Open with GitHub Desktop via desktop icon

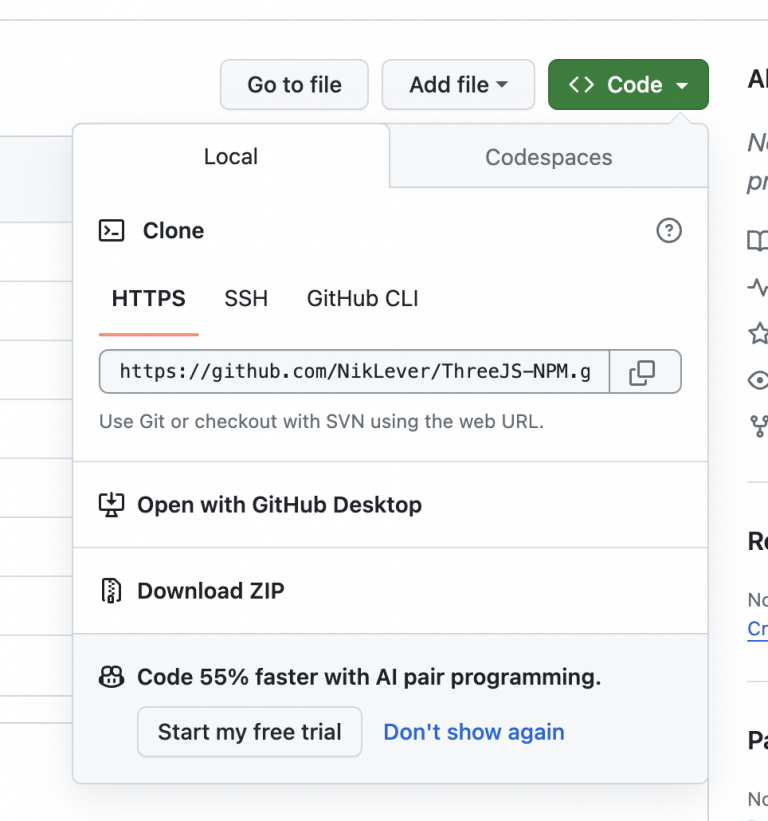coord(111,505)
